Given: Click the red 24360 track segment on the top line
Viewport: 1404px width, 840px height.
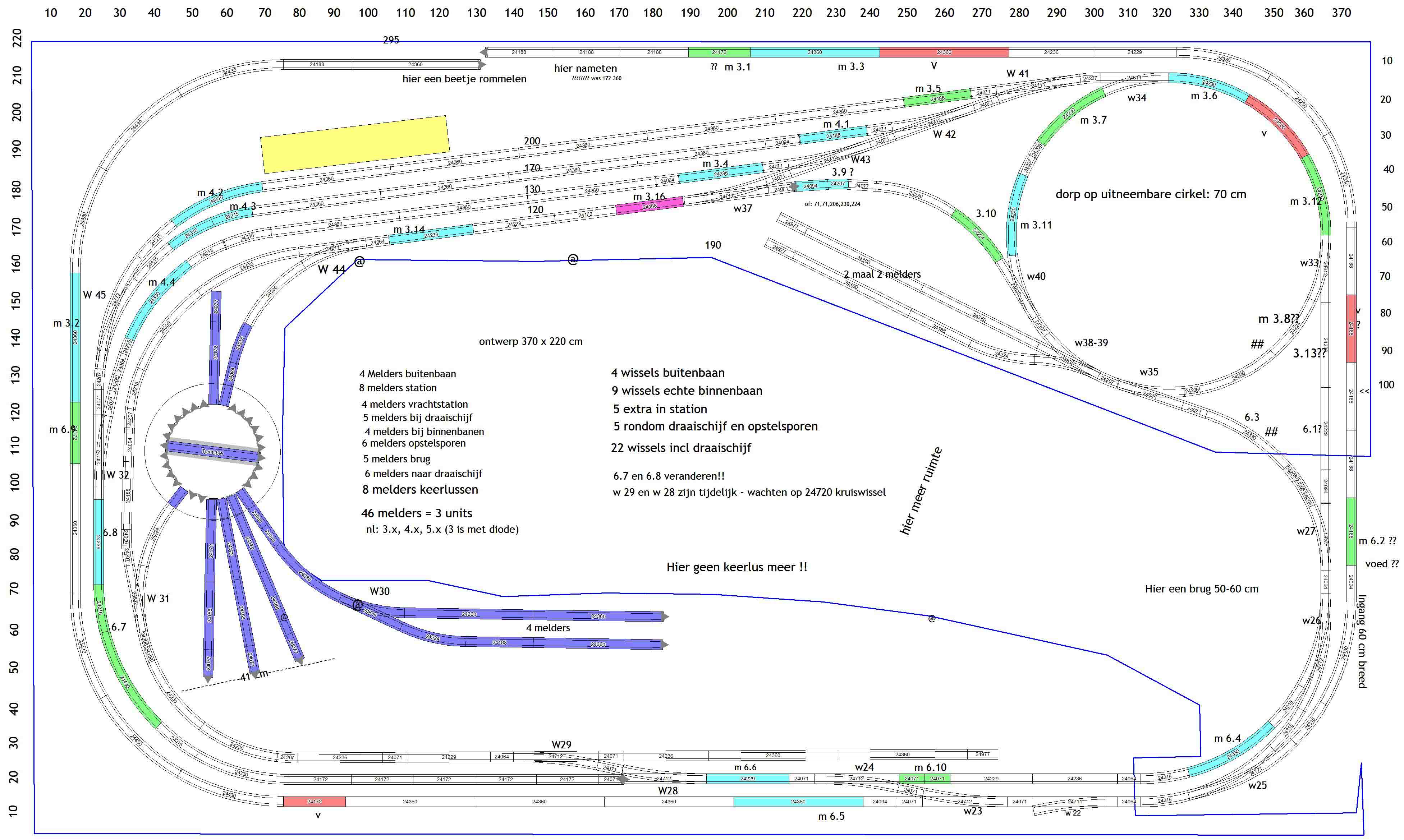Looking at the screenshot, I should click(x=944, y=52).
